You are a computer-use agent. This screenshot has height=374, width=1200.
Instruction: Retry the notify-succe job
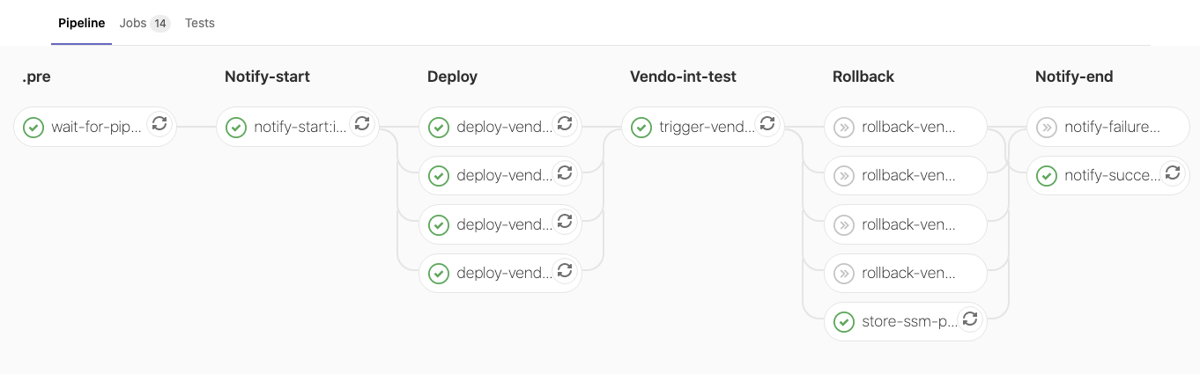pyautogui.click(x=1172, y=172)
